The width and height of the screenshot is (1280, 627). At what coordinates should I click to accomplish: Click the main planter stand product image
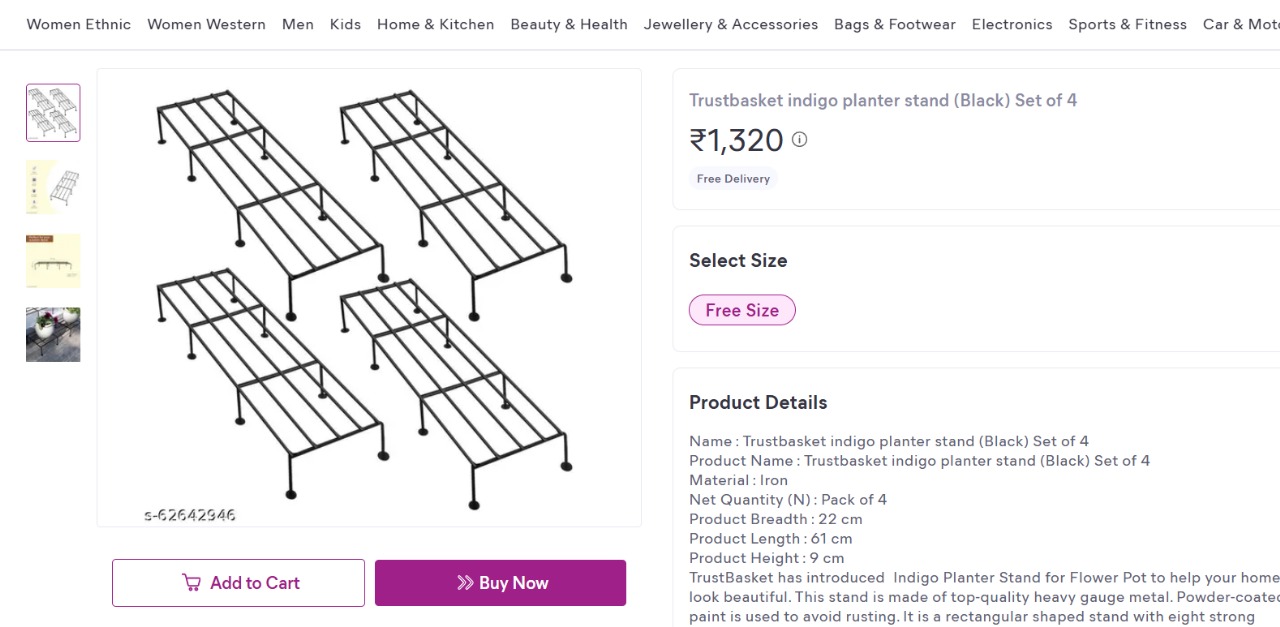(x=369, y=297)
